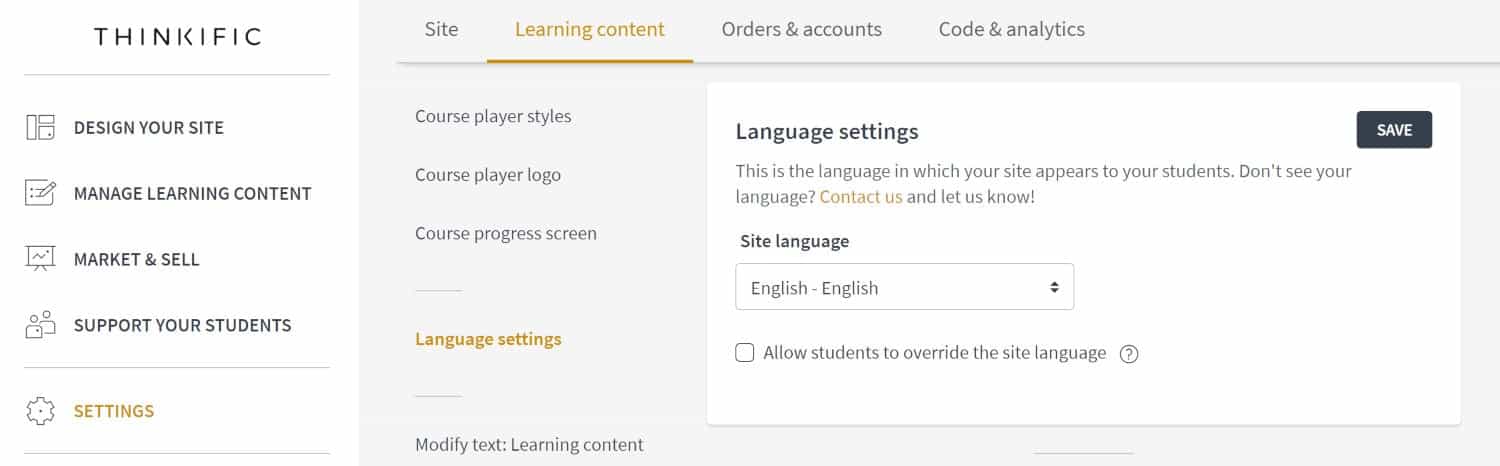Viewport: 1500px width, 466px height.
Task: Open Modify text: Learning content
Action: point(529,444)
